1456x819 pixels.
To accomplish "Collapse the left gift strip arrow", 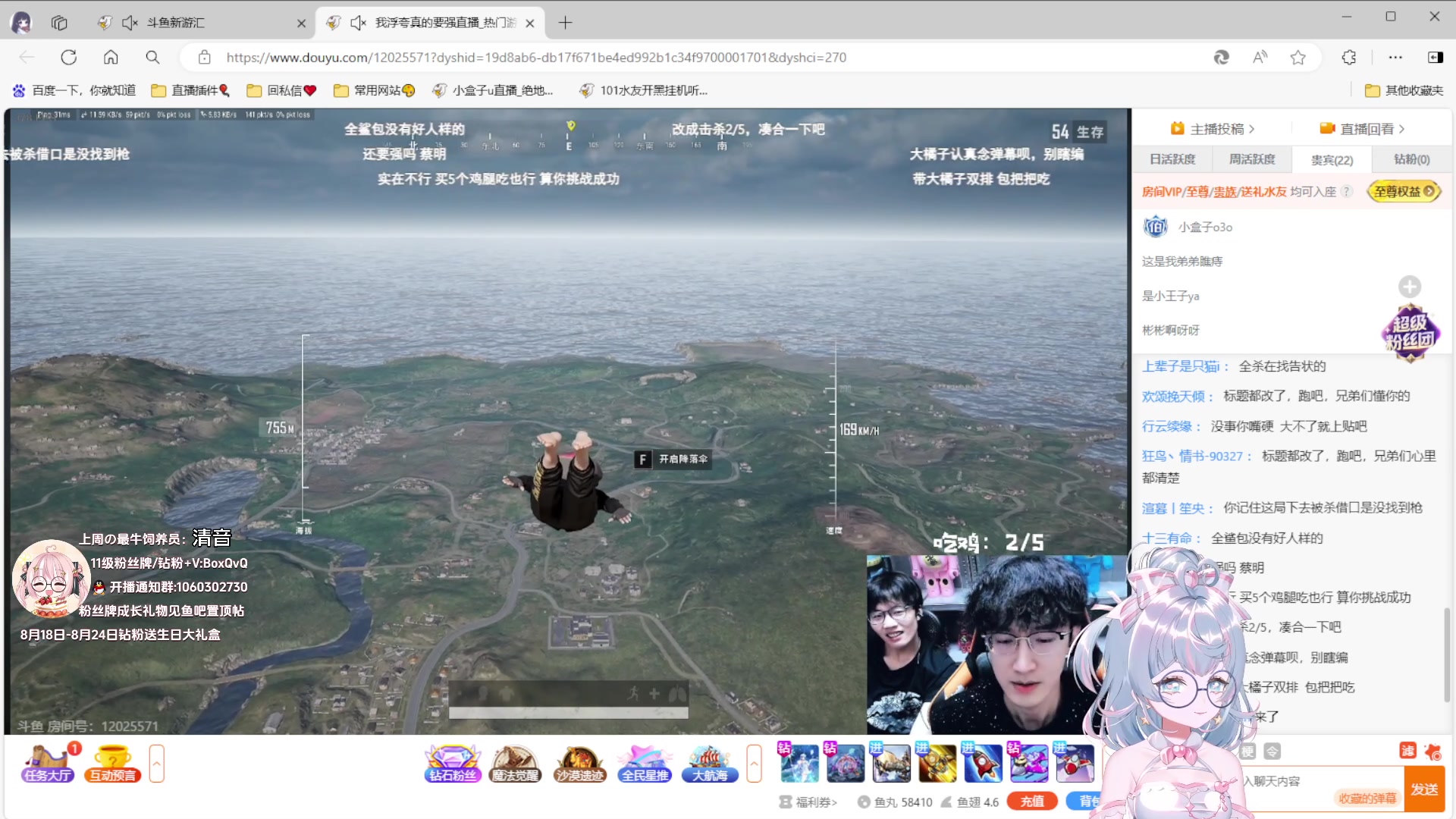I will [157, 763].
